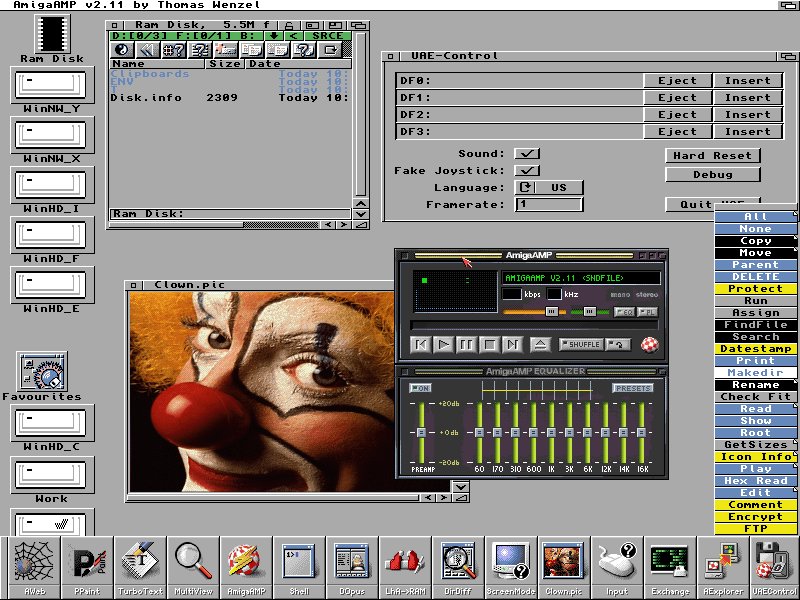Uncheck the Fake Joystick checkbox
This screenshot has height=600, width=800.
(526, 170)
